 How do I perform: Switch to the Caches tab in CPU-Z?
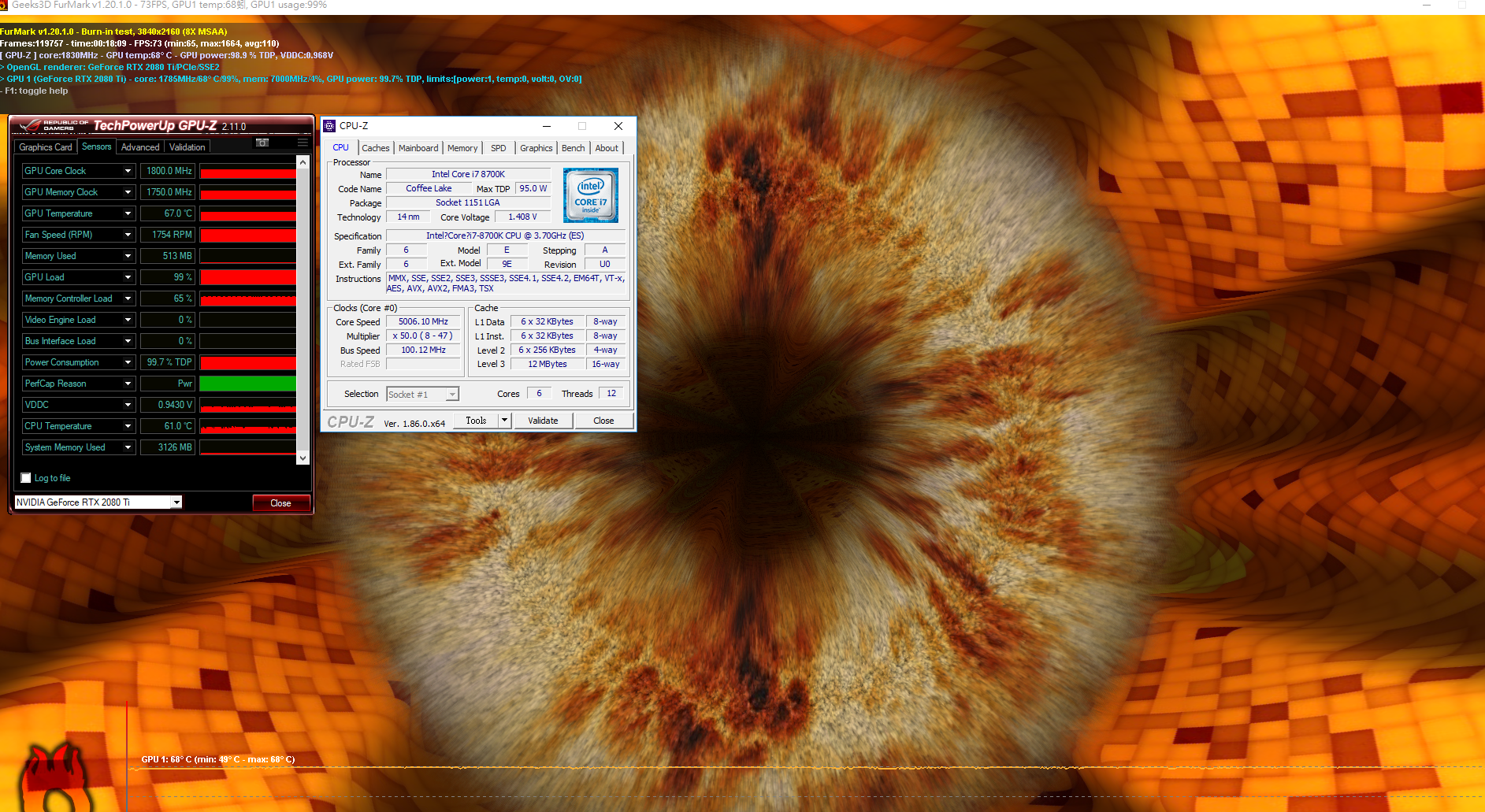tap(376, 148)
